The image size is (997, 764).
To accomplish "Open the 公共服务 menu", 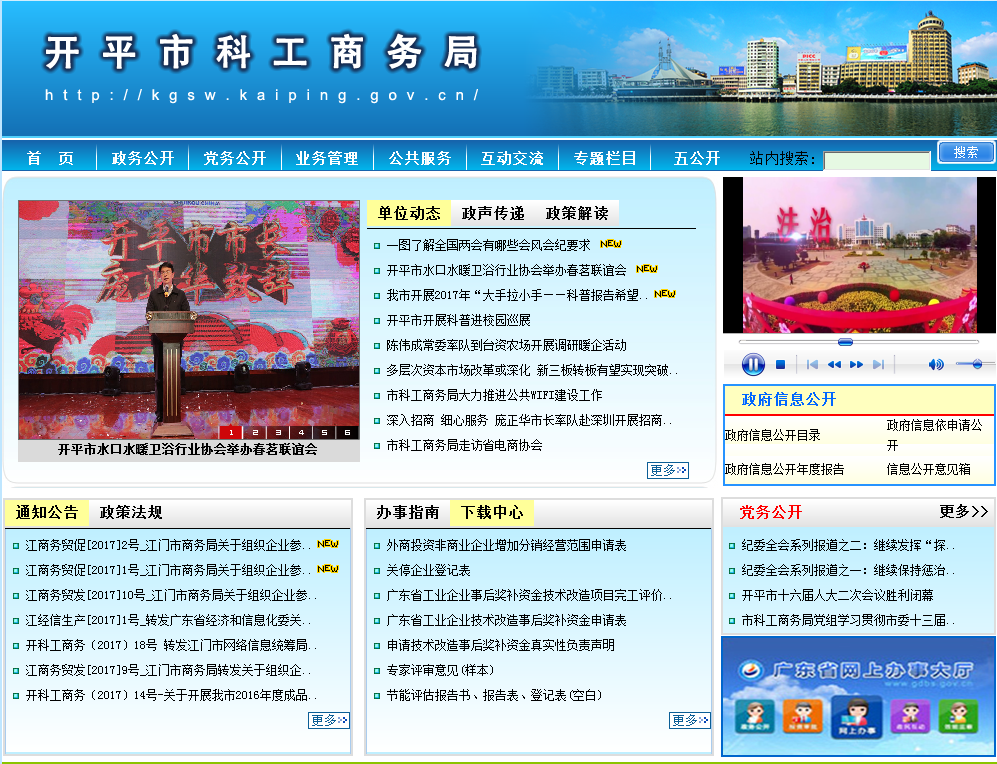I will (x=420, y=158).
